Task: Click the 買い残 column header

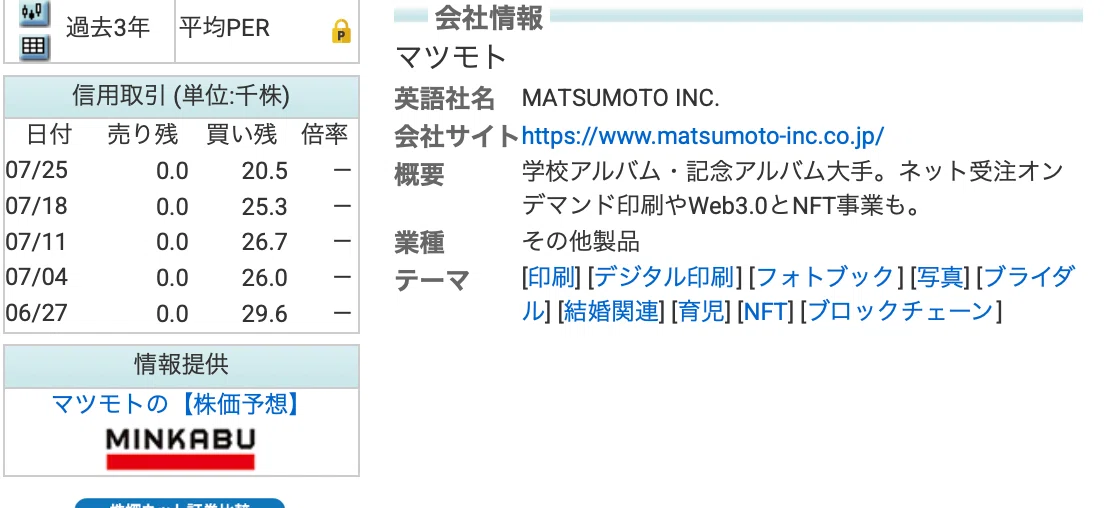Action: point(241,134)
